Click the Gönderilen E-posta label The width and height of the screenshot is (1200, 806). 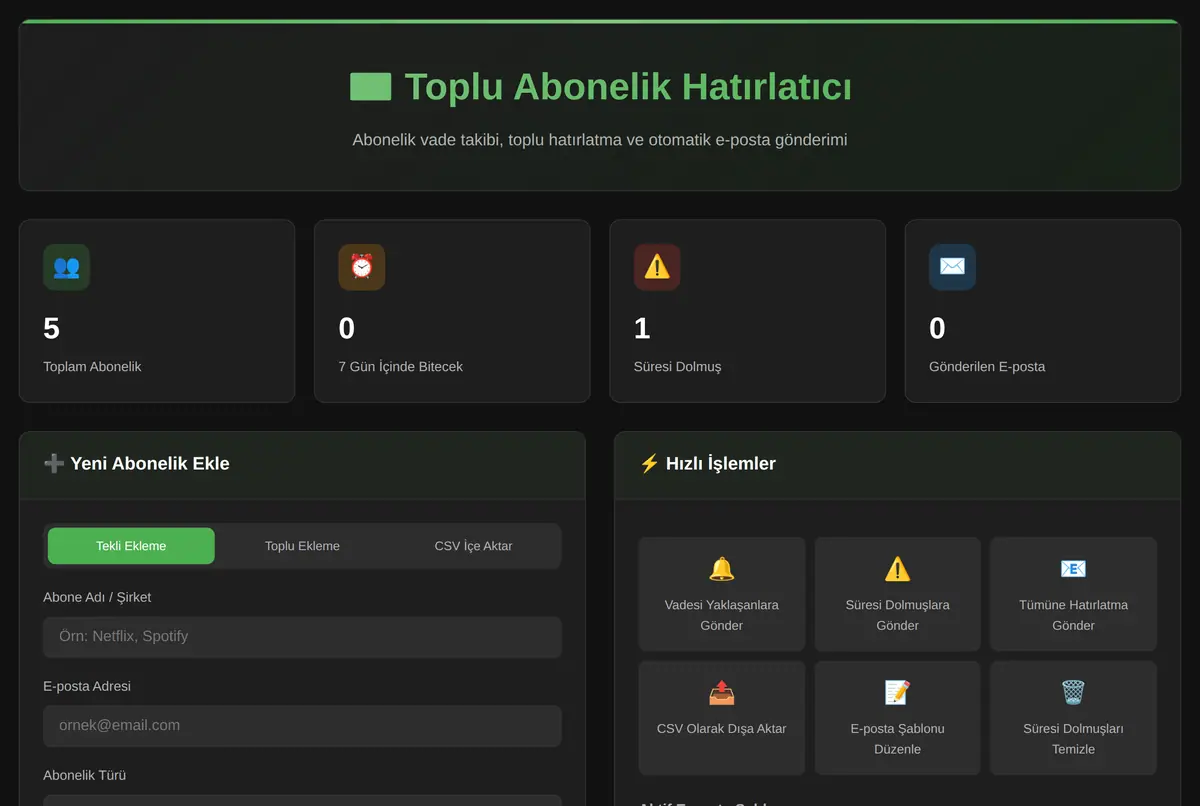(987, 366)
